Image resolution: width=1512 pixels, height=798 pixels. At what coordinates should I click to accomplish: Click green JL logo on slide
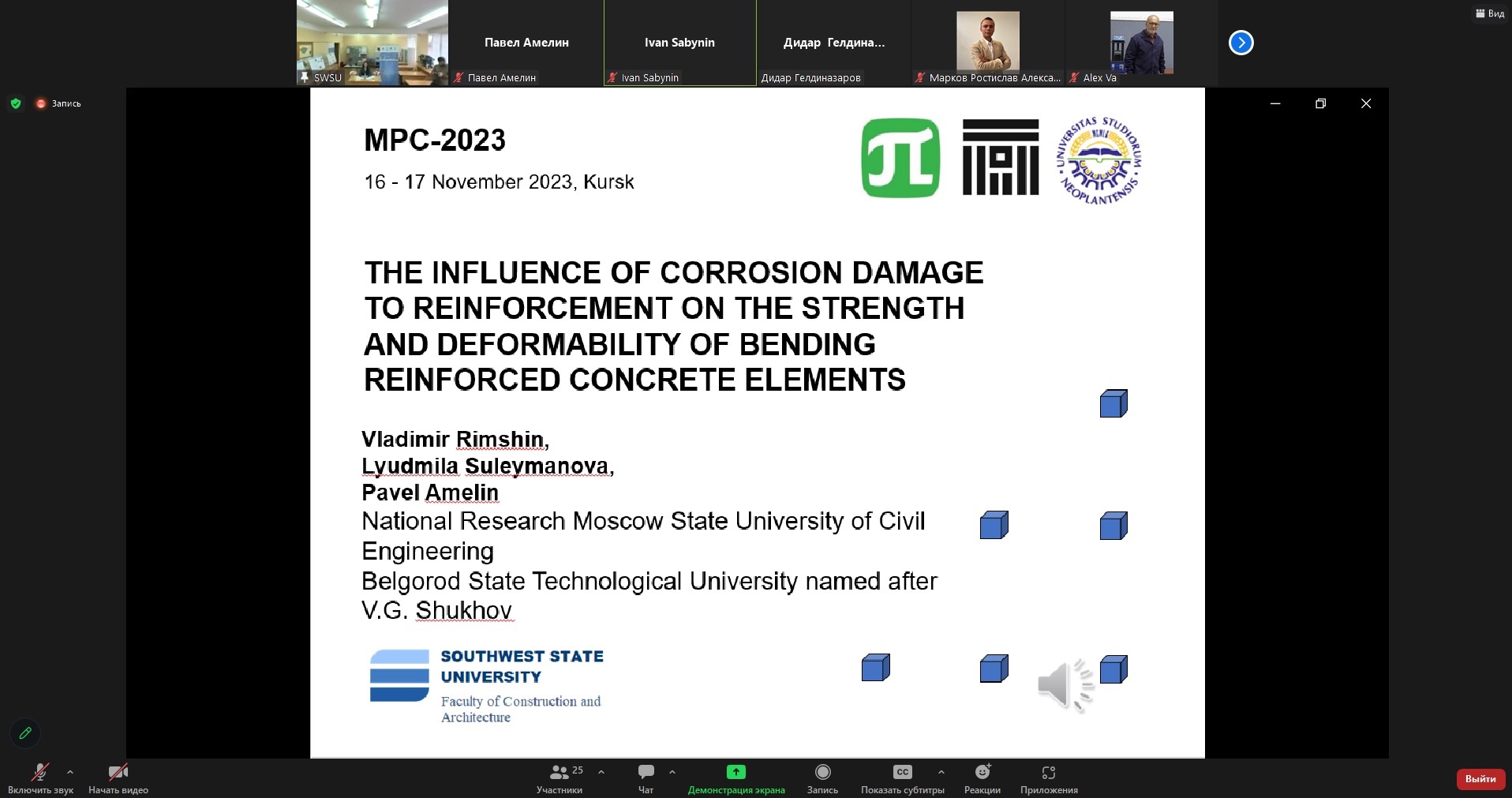point(900,158)
